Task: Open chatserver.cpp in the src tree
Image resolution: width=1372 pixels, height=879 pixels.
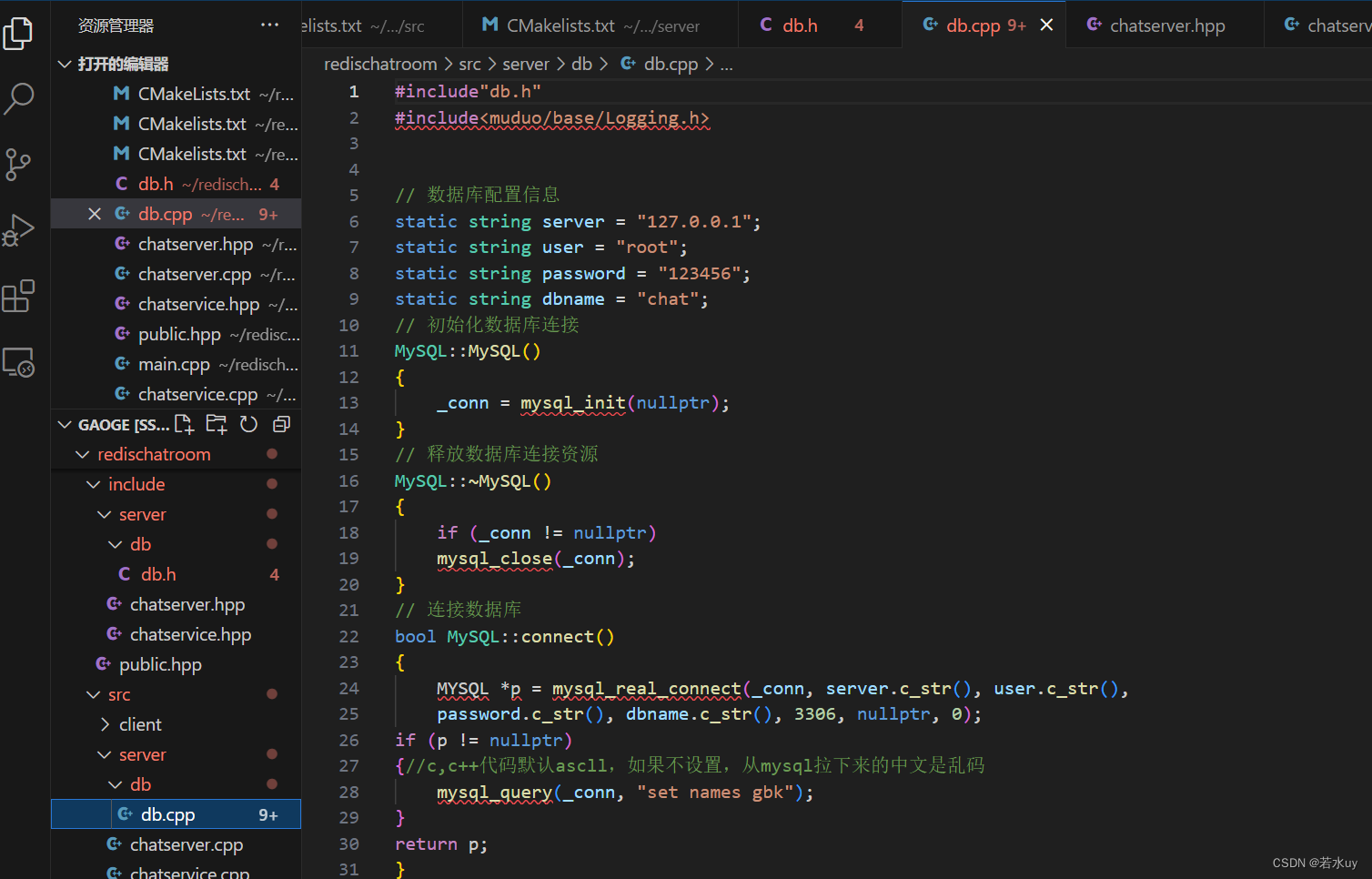Action: tap(176, 844)
